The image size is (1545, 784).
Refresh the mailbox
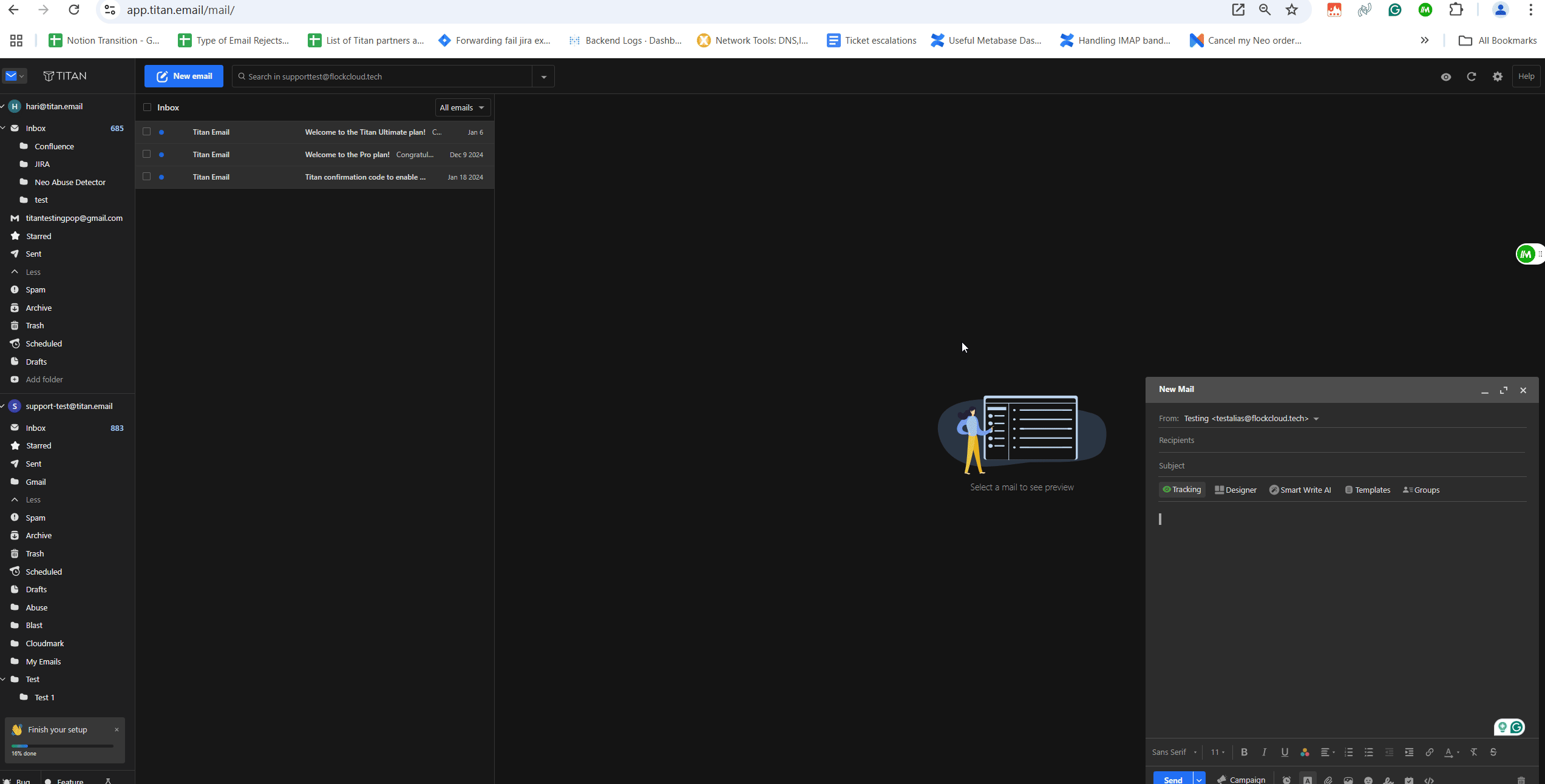pos(1472,76)
